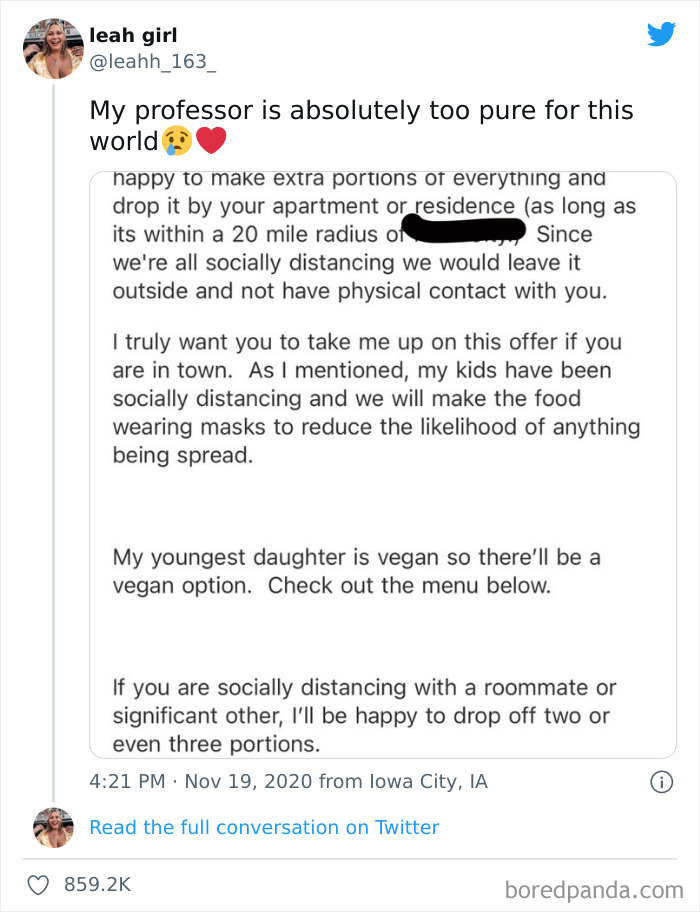
Task: Click the username leah girl
Action: (133, 34)
